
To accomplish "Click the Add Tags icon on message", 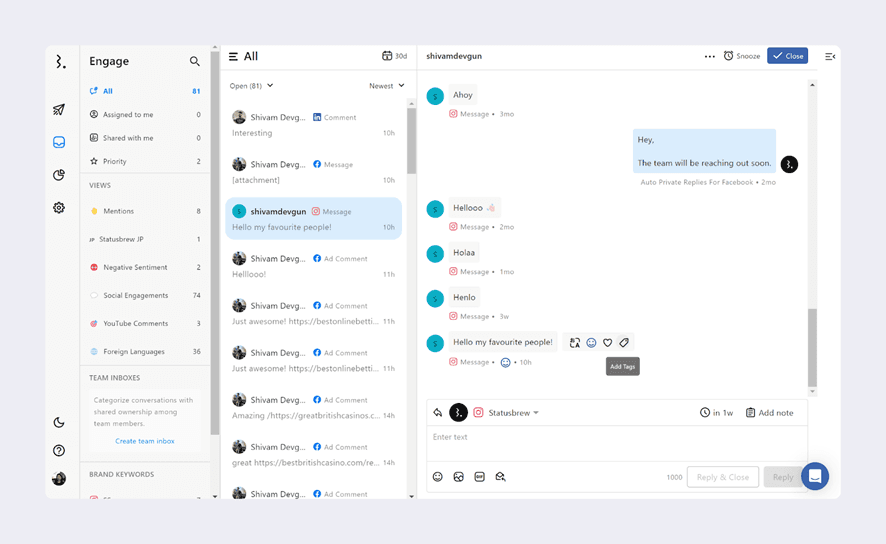I will click(x=624, y=343).
